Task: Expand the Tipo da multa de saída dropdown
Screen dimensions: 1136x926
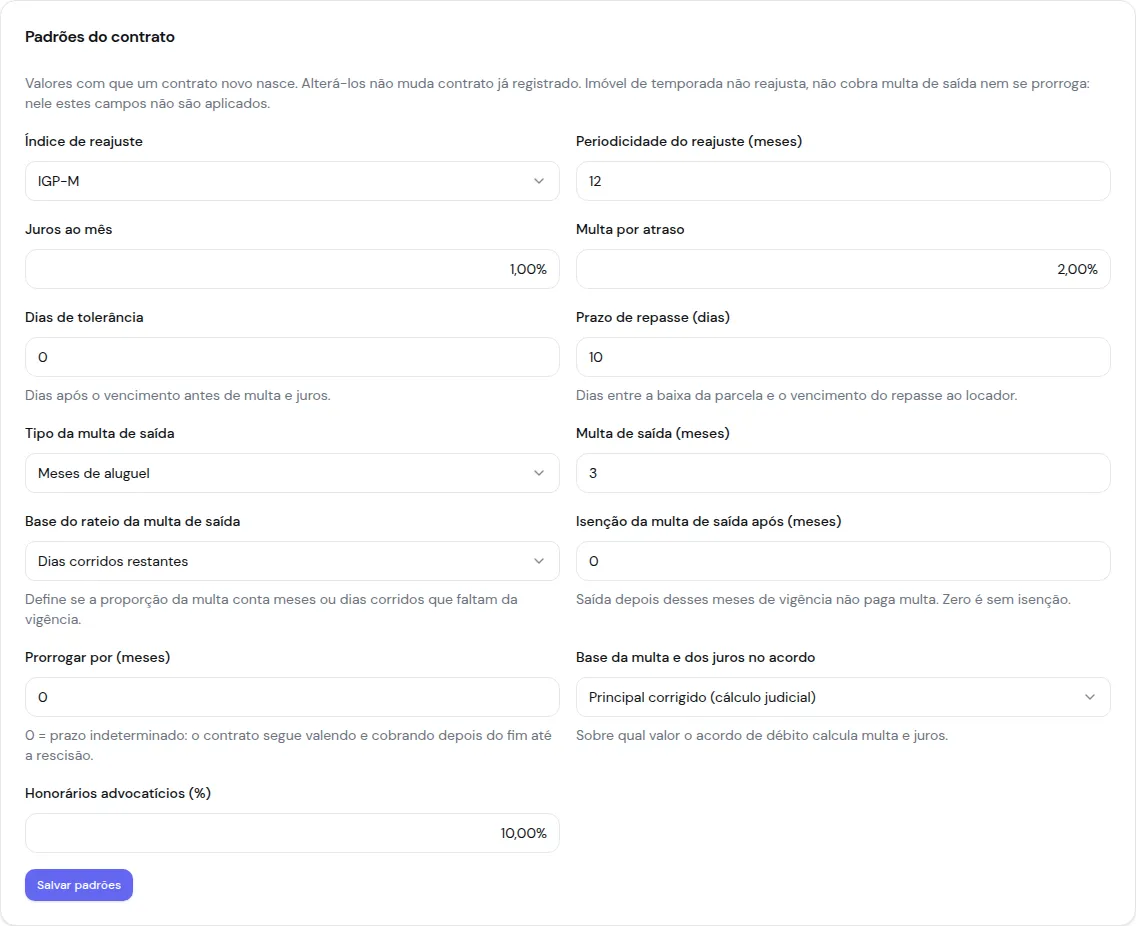Action: click(292, 473)
